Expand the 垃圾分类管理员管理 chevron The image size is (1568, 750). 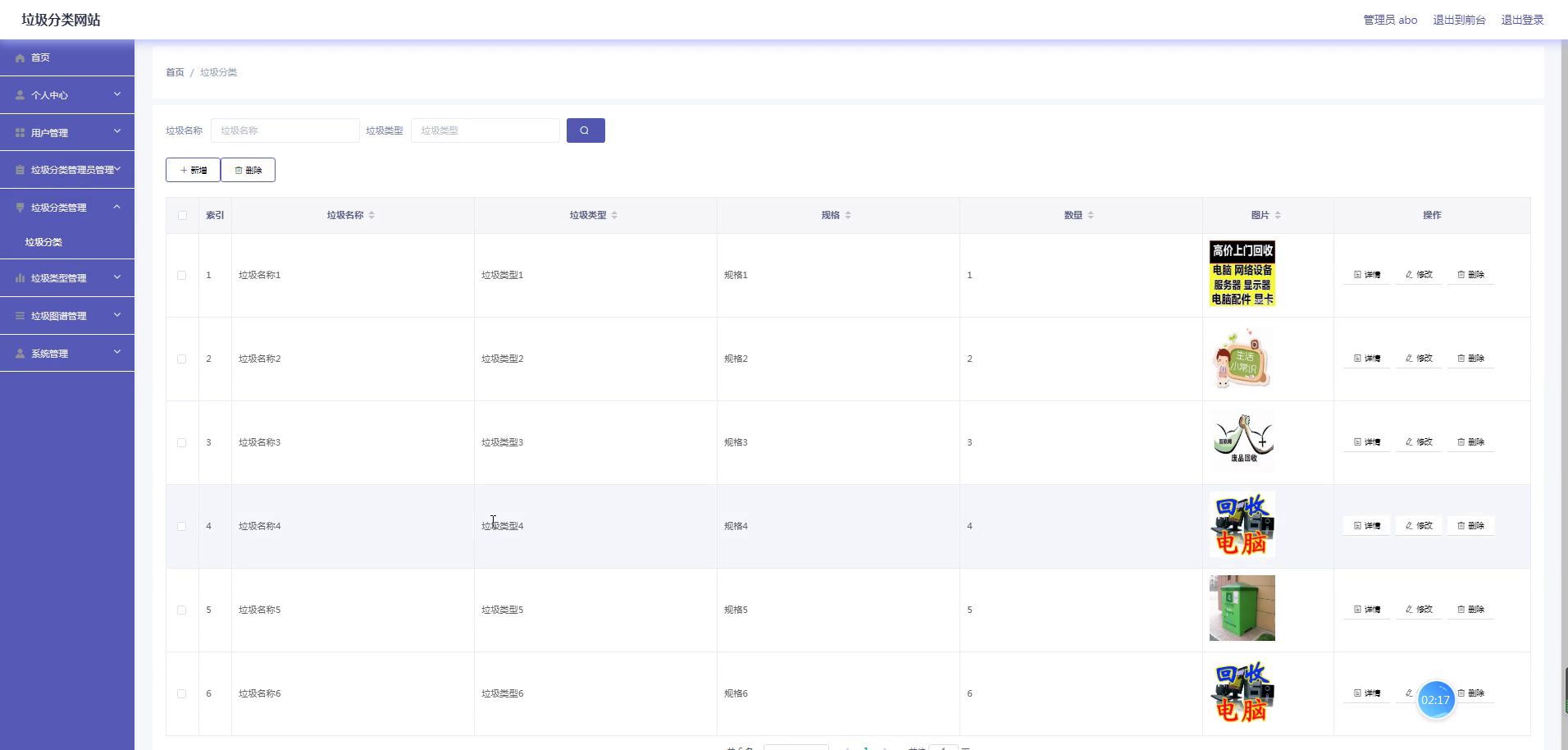117,169
